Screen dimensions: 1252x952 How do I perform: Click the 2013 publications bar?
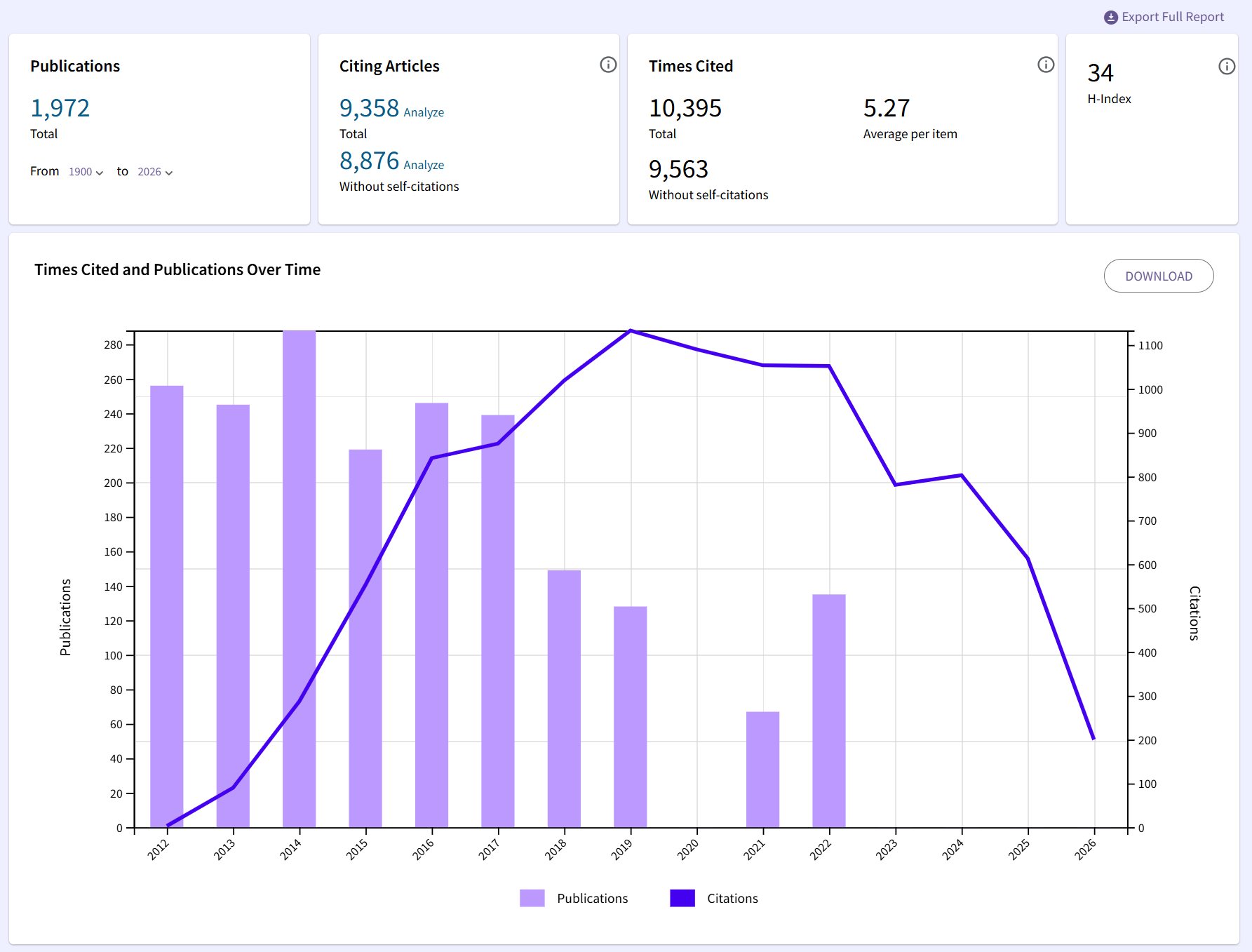pyautogui.click(x=233, y=616)
